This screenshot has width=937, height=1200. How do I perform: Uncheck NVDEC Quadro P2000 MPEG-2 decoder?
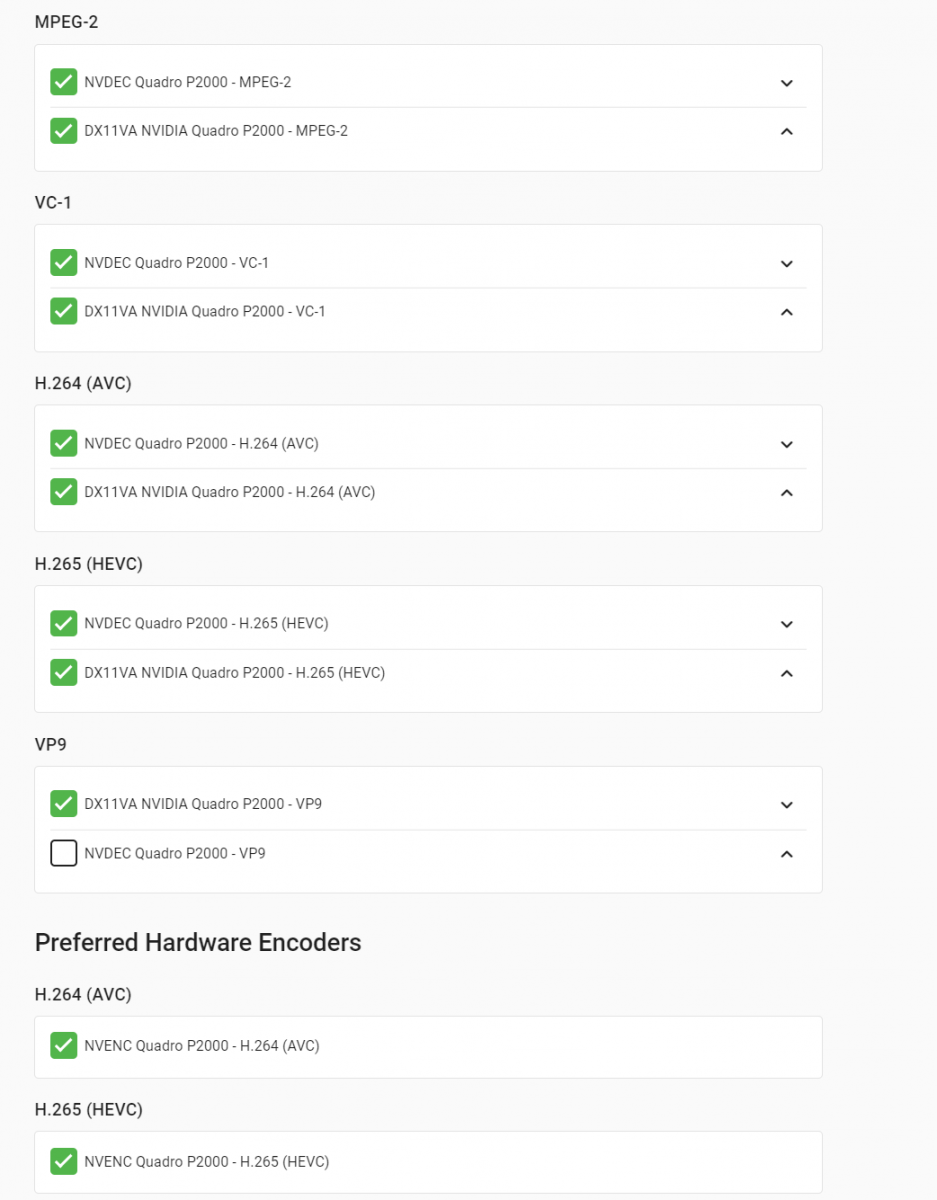click(x=64, y=82)
